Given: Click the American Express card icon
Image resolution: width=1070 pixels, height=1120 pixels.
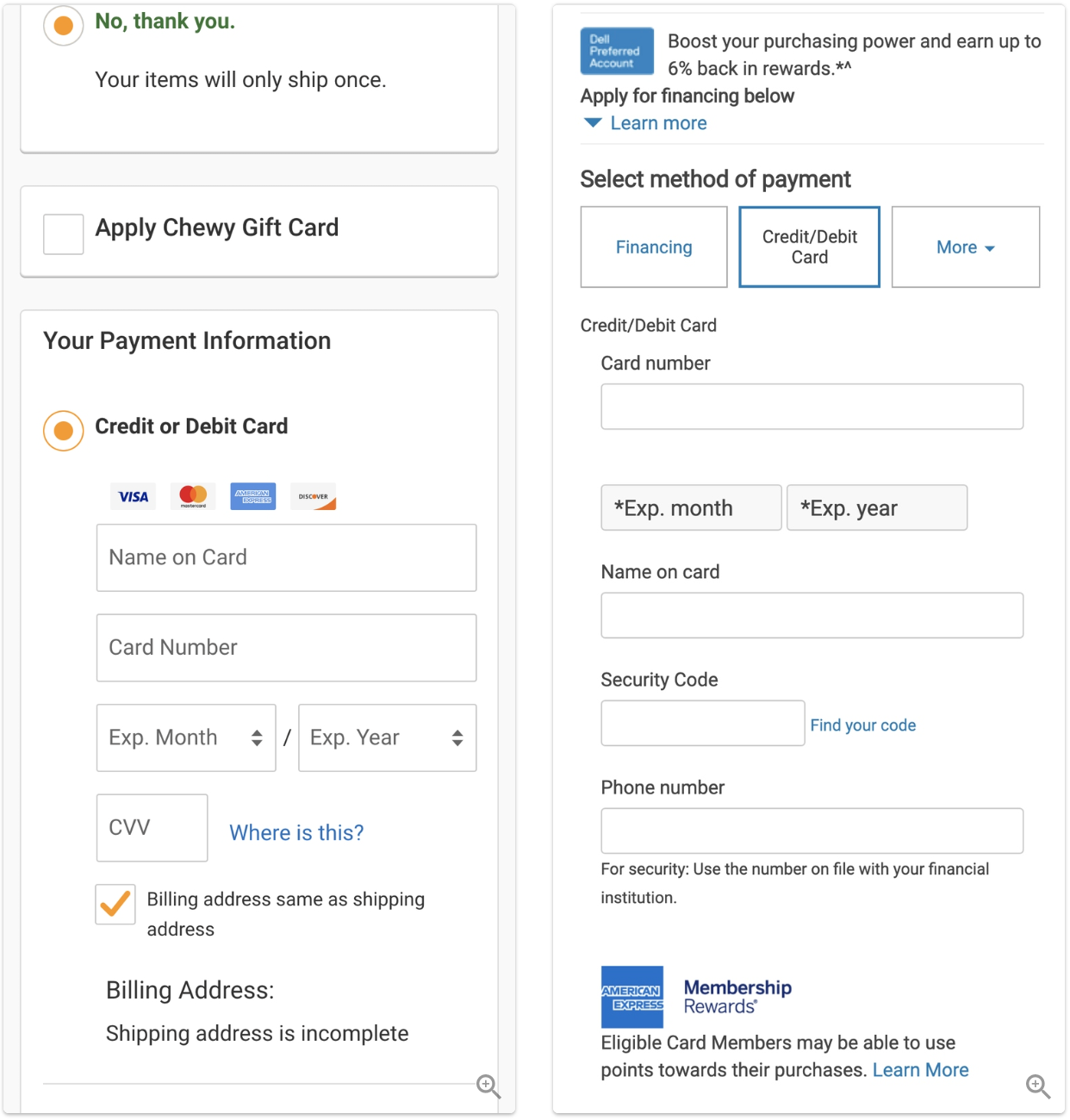Looking at the screenshot, I should (253, 496).
